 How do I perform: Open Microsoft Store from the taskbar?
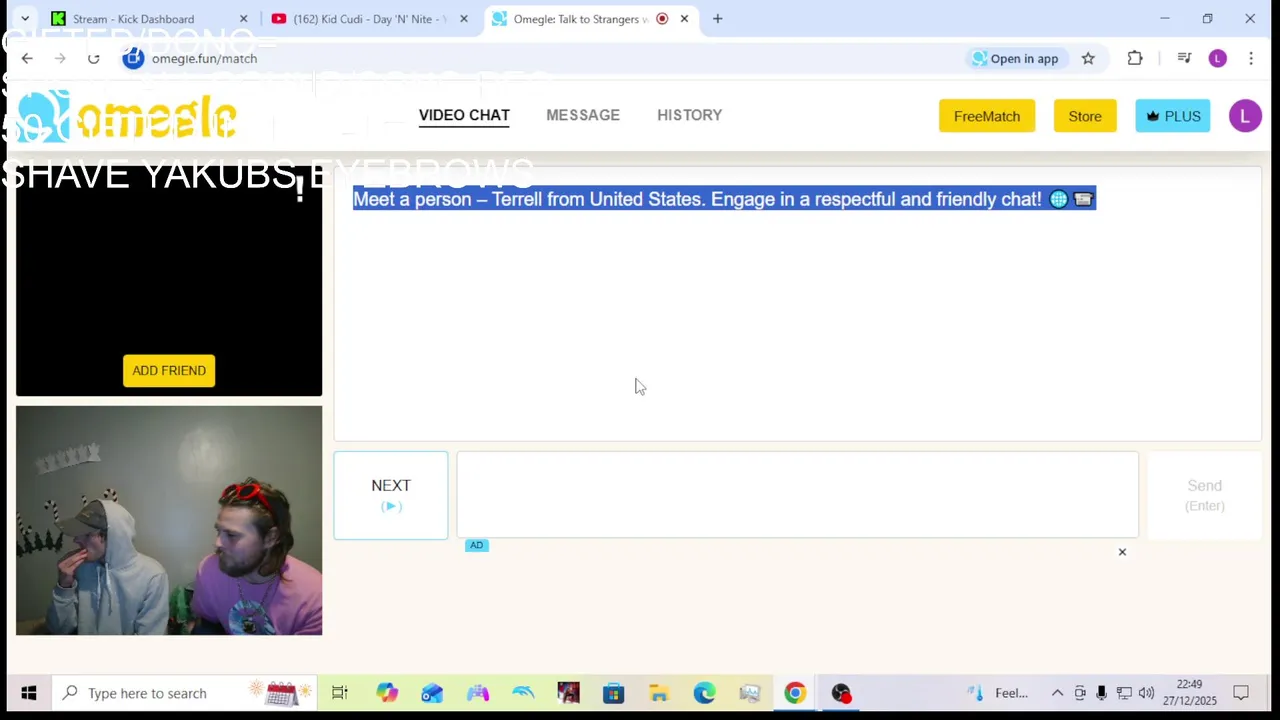613,693
